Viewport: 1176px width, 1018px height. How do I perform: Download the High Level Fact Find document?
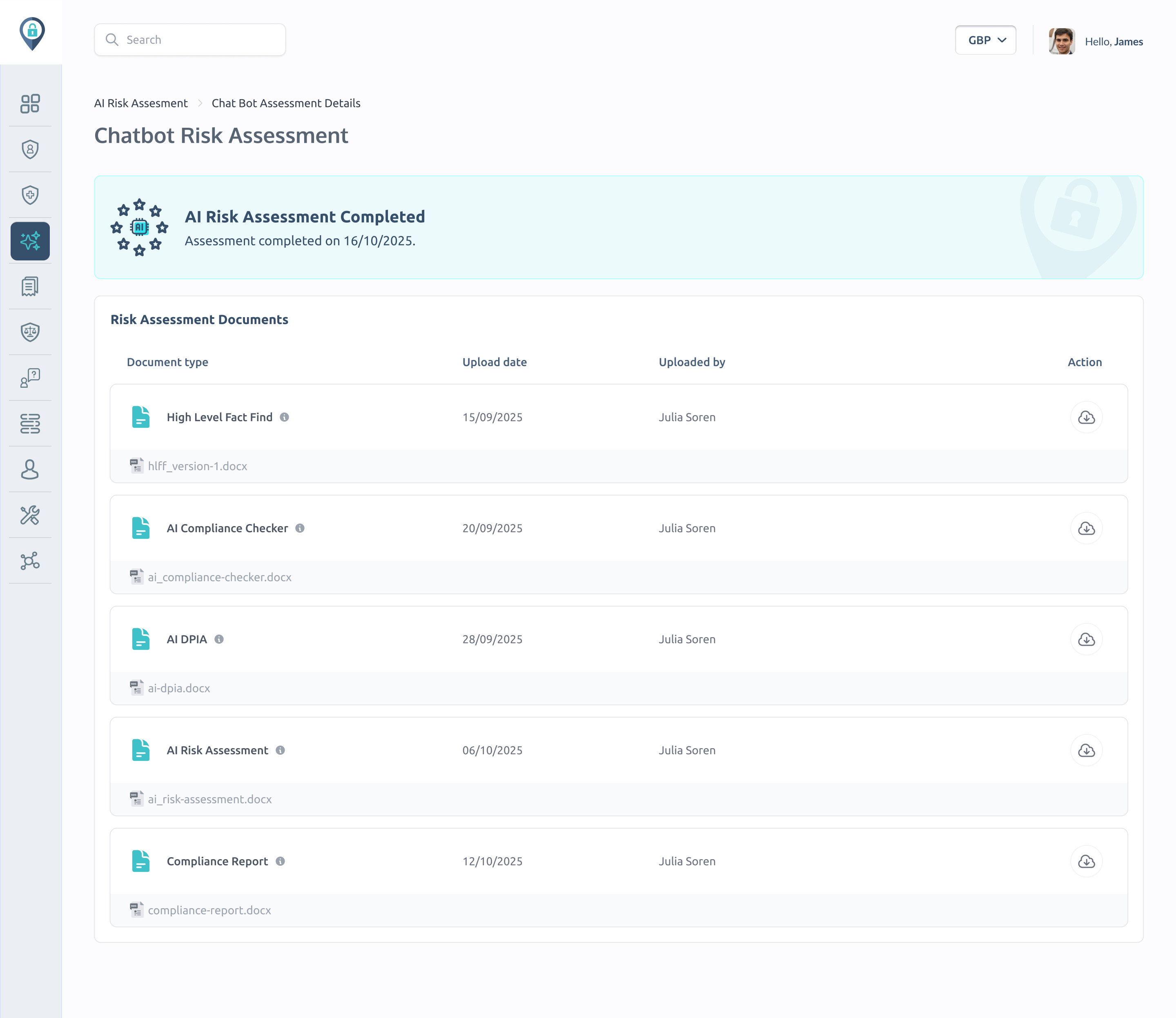[1086, 418]
